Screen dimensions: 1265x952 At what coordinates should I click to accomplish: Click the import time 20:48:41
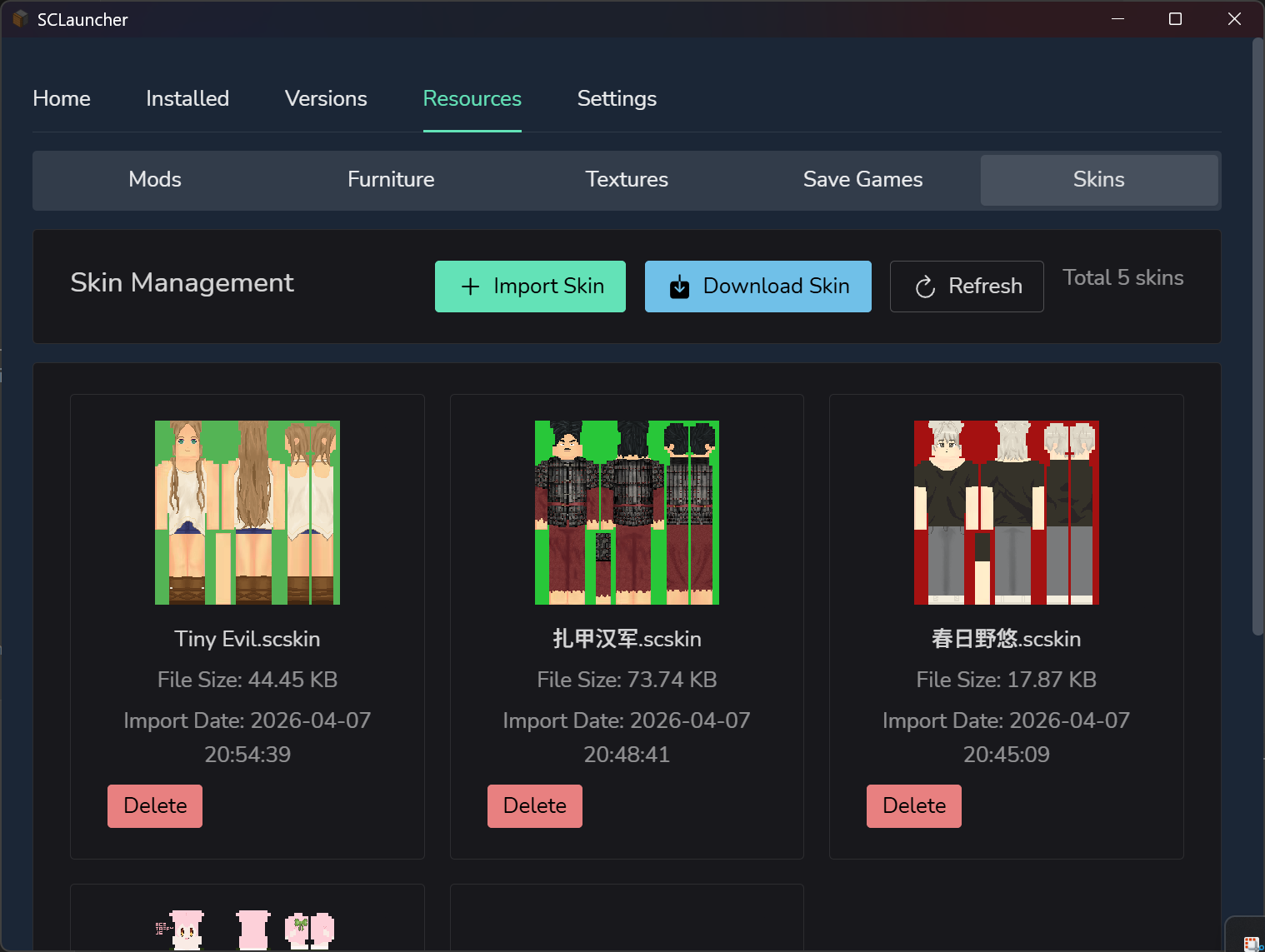click(627, 755)
